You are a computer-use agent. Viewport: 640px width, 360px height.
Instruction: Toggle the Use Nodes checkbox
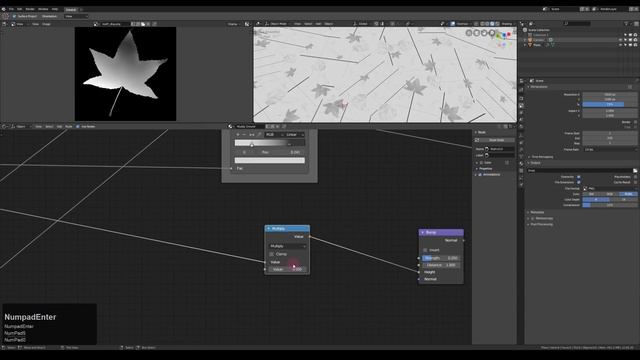click(x=78, y=127)
